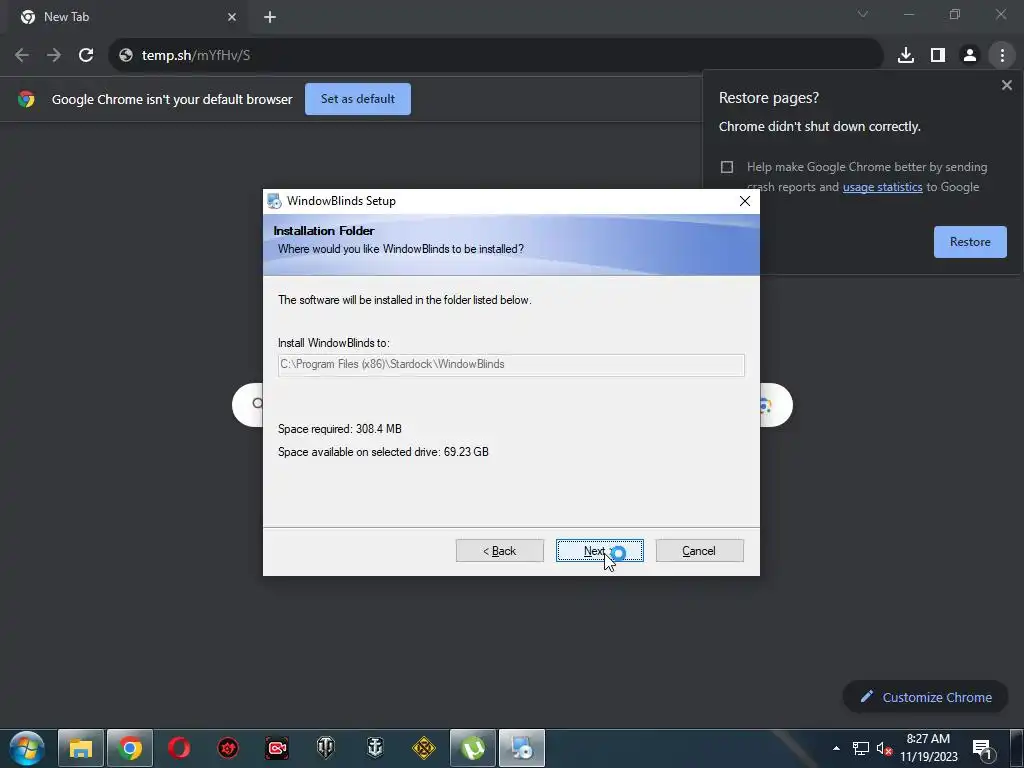Open the screen recorder taskbar icon
This screenshot has height=768, width=1024.
click(x=277, y=748)
